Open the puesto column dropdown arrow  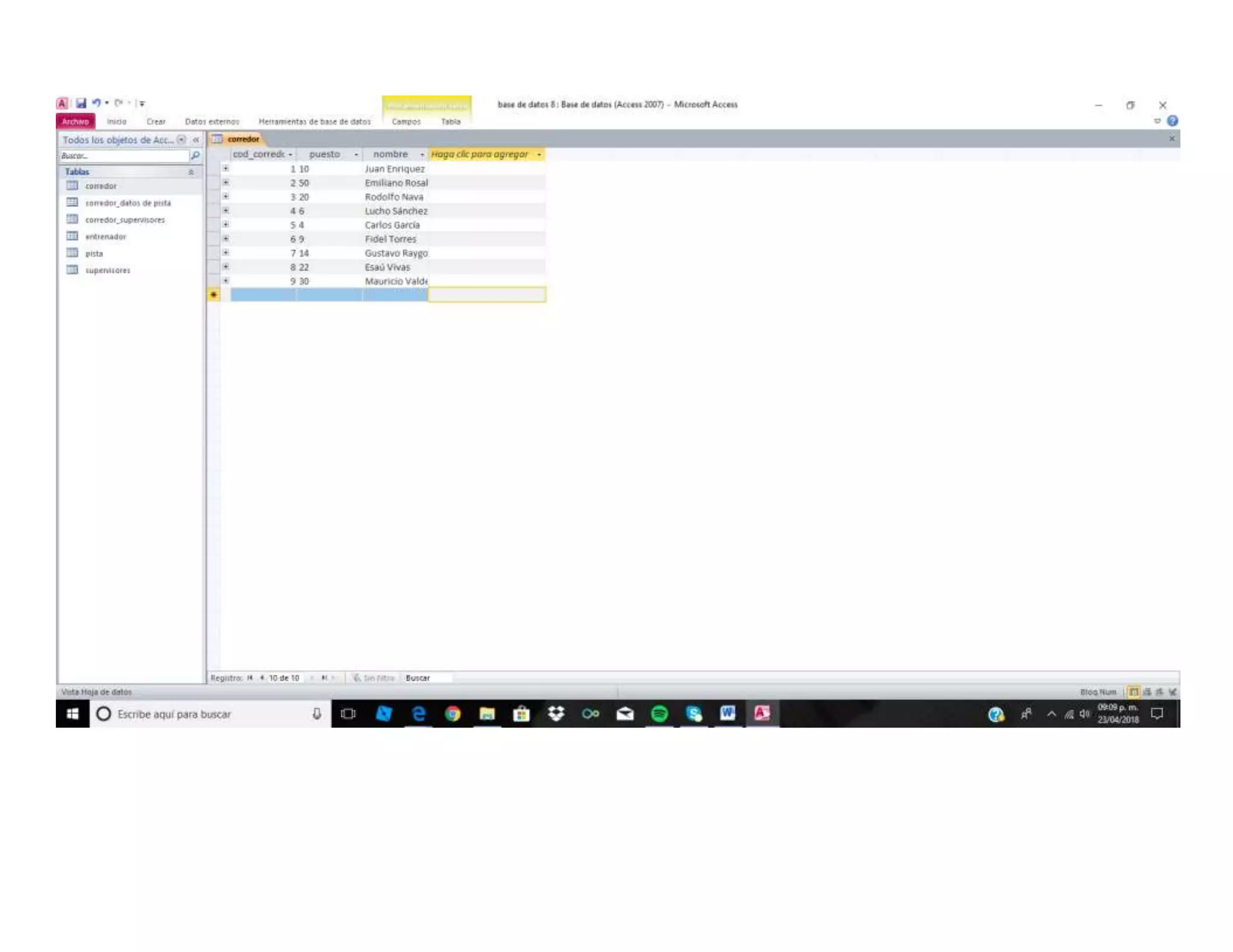point(356,155)
